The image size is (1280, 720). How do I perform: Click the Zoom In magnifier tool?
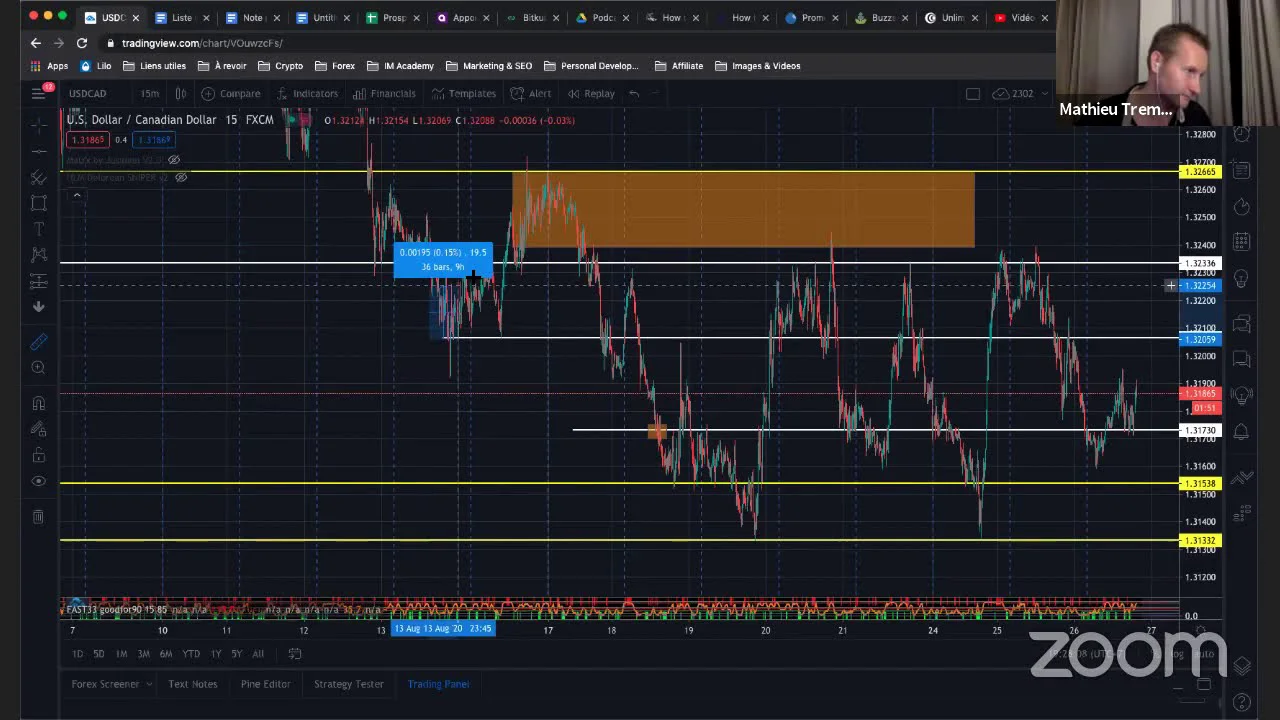(38, 368)
